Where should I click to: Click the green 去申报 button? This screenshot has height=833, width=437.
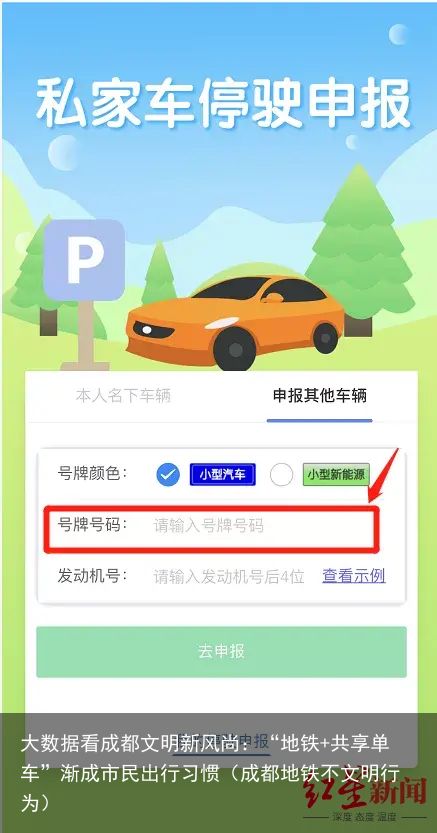(221, 652)
